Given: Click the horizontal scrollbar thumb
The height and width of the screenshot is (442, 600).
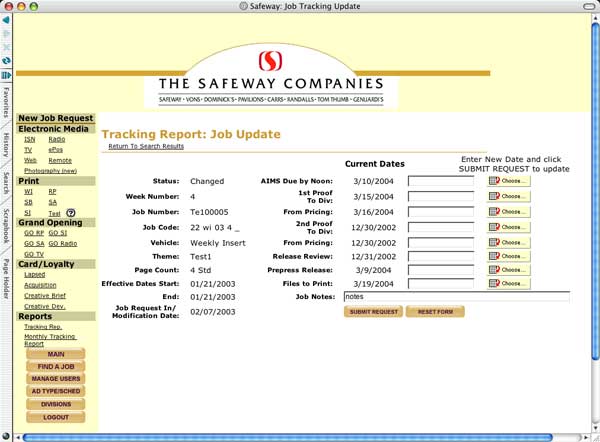Looking at the screenshot, I should (287, 437).
